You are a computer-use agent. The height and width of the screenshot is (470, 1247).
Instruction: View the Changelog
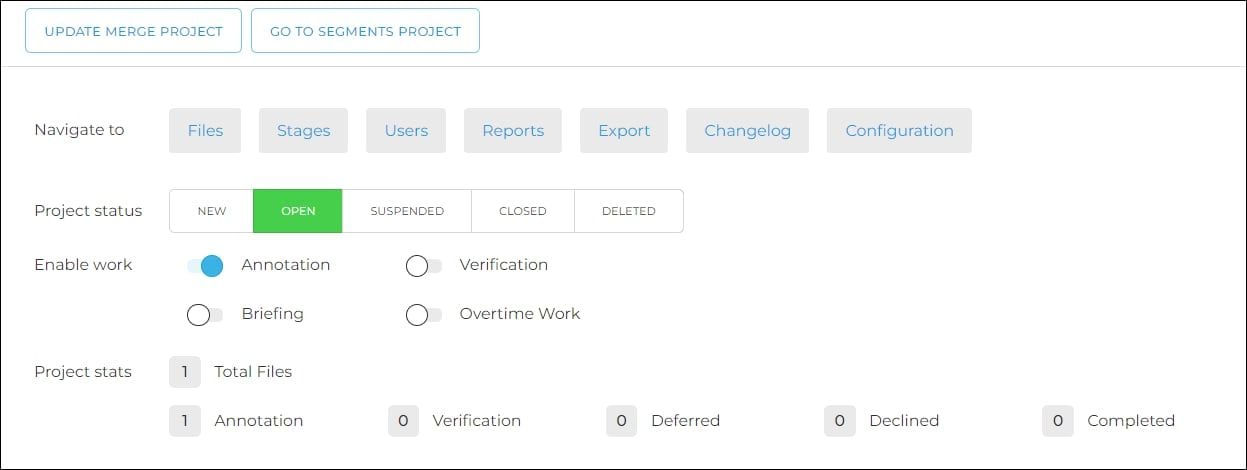point(747,131)
